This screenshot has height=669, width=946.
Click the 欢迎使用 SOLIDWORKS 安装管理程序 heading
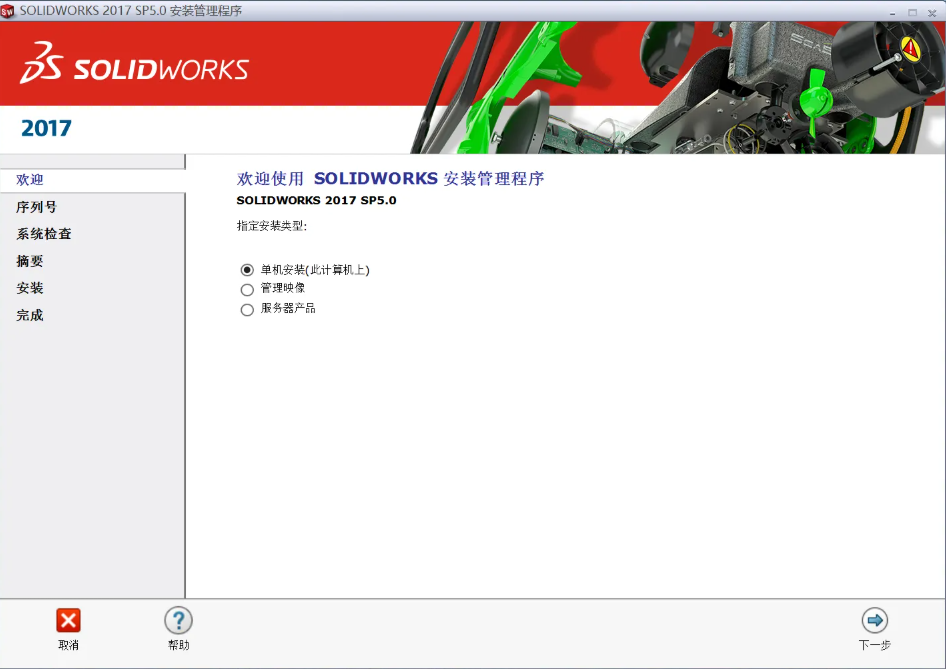390,179
